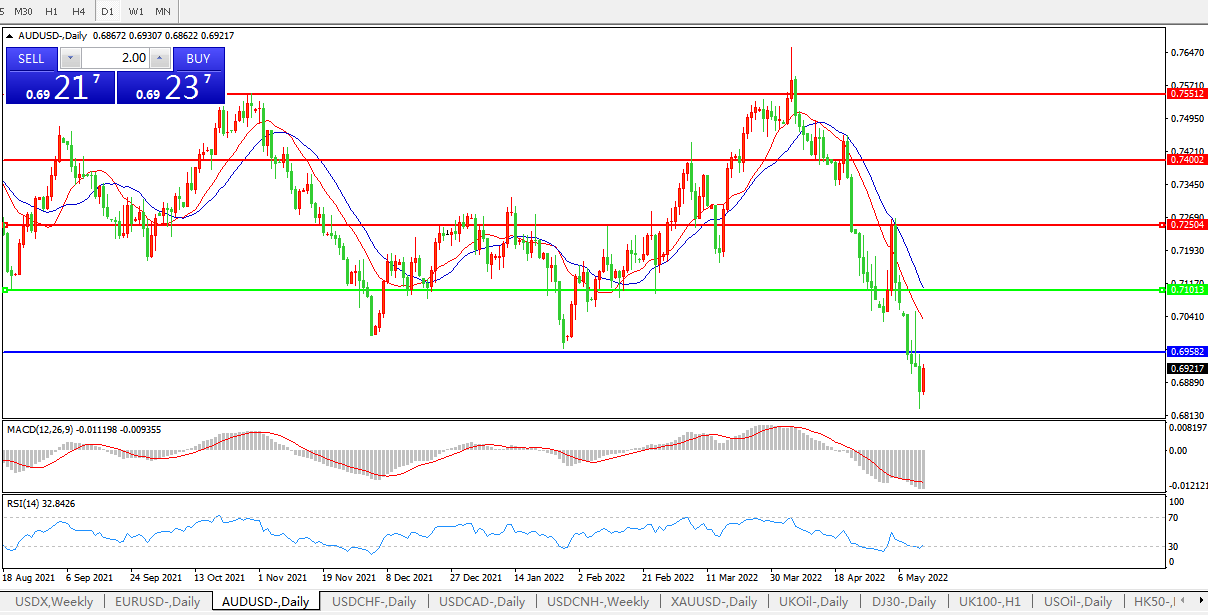Image resolution: width=1208 pixels, height=615 pixels.
Task: Select the green 0.71013 level label
Action: 1186,290
